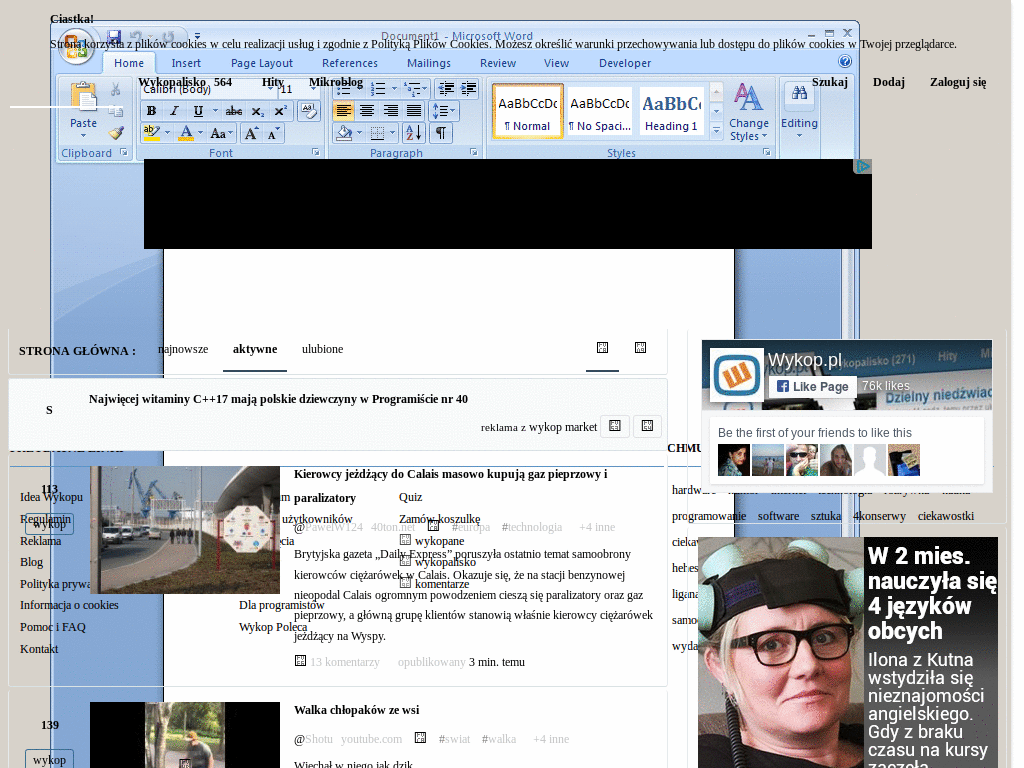Click the Increase Indent icon
1024x768 pixels.
[x=469, y=89]
